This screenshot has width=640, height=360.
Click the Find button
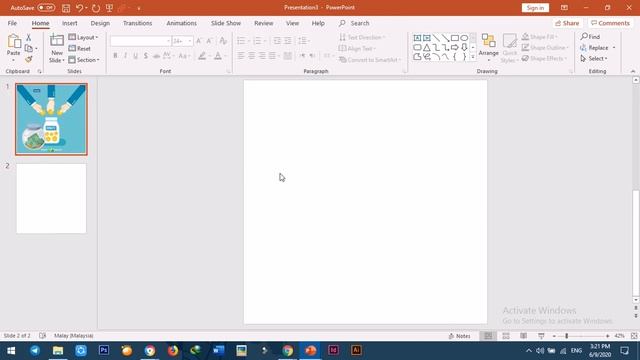(590, 37)
